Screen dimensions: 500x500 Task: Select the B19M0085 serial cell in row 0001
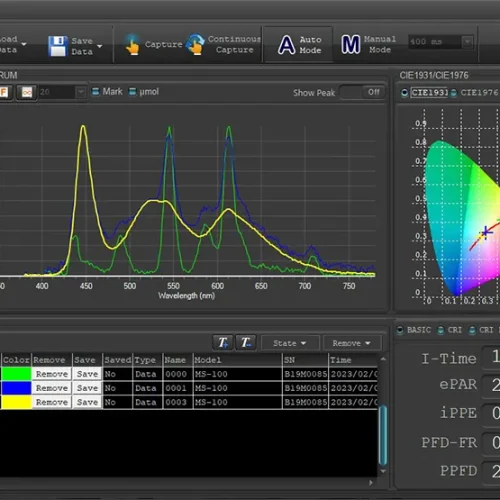pyautogui.click(x=305, y=388)
